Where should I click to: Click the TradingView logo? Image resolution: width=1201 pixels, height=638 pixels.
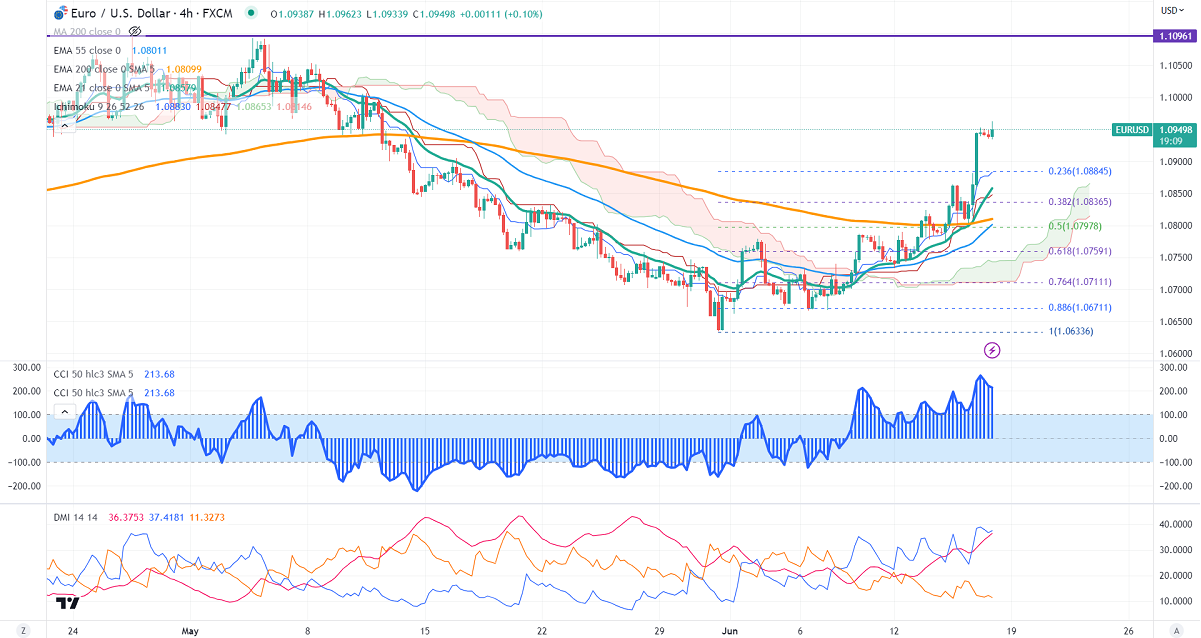(68, 604)
